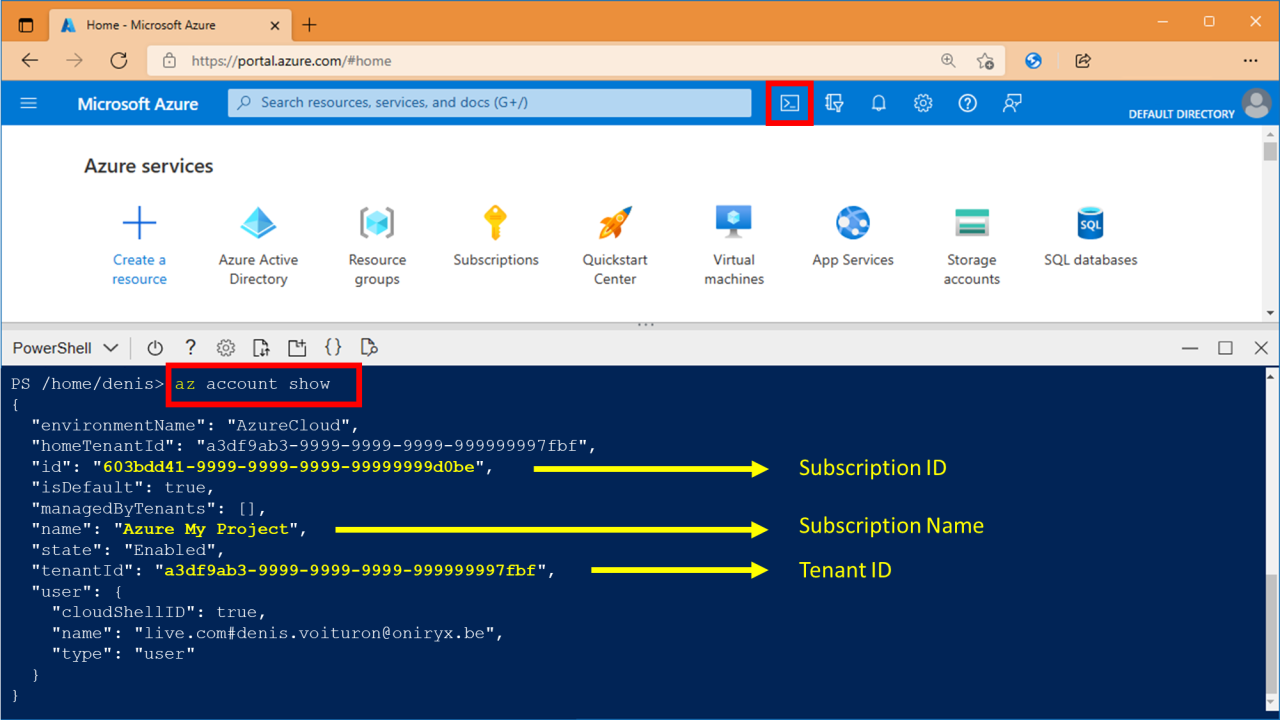
Task: Open Web preview icon in shell toolbar
Action: (369, 348)
